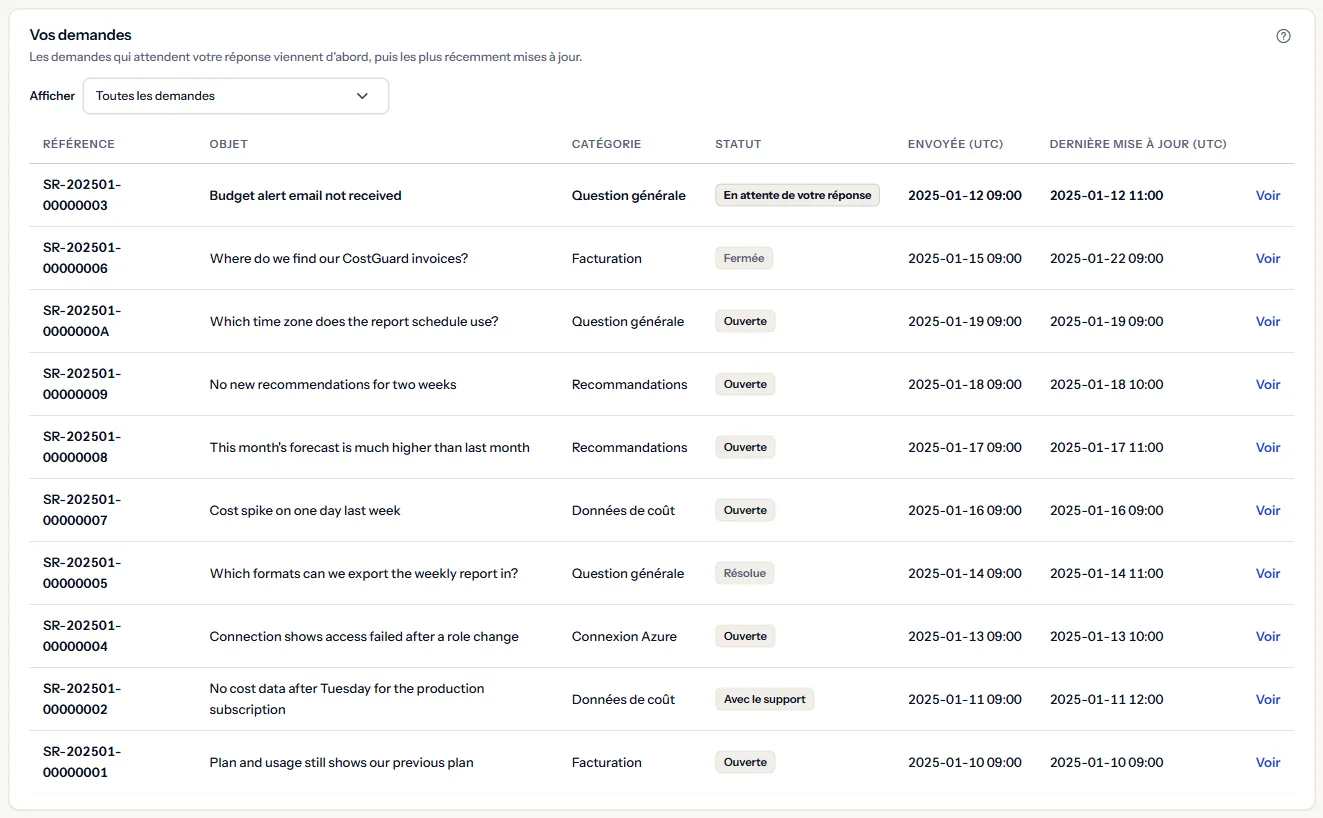Click the DERNIÈRE MISE À JOUR column header
Viewport: 1323px width, 818px height.
(1138, 144)
